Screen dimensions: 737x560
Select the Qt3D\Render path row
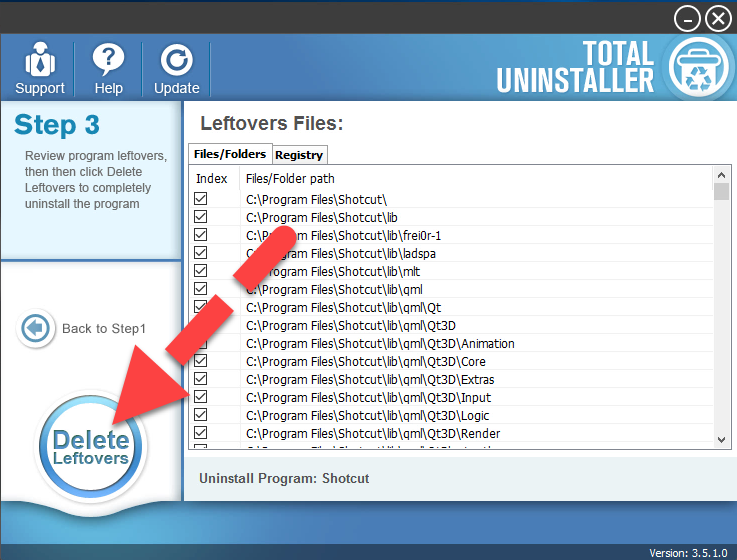point(373,434)
